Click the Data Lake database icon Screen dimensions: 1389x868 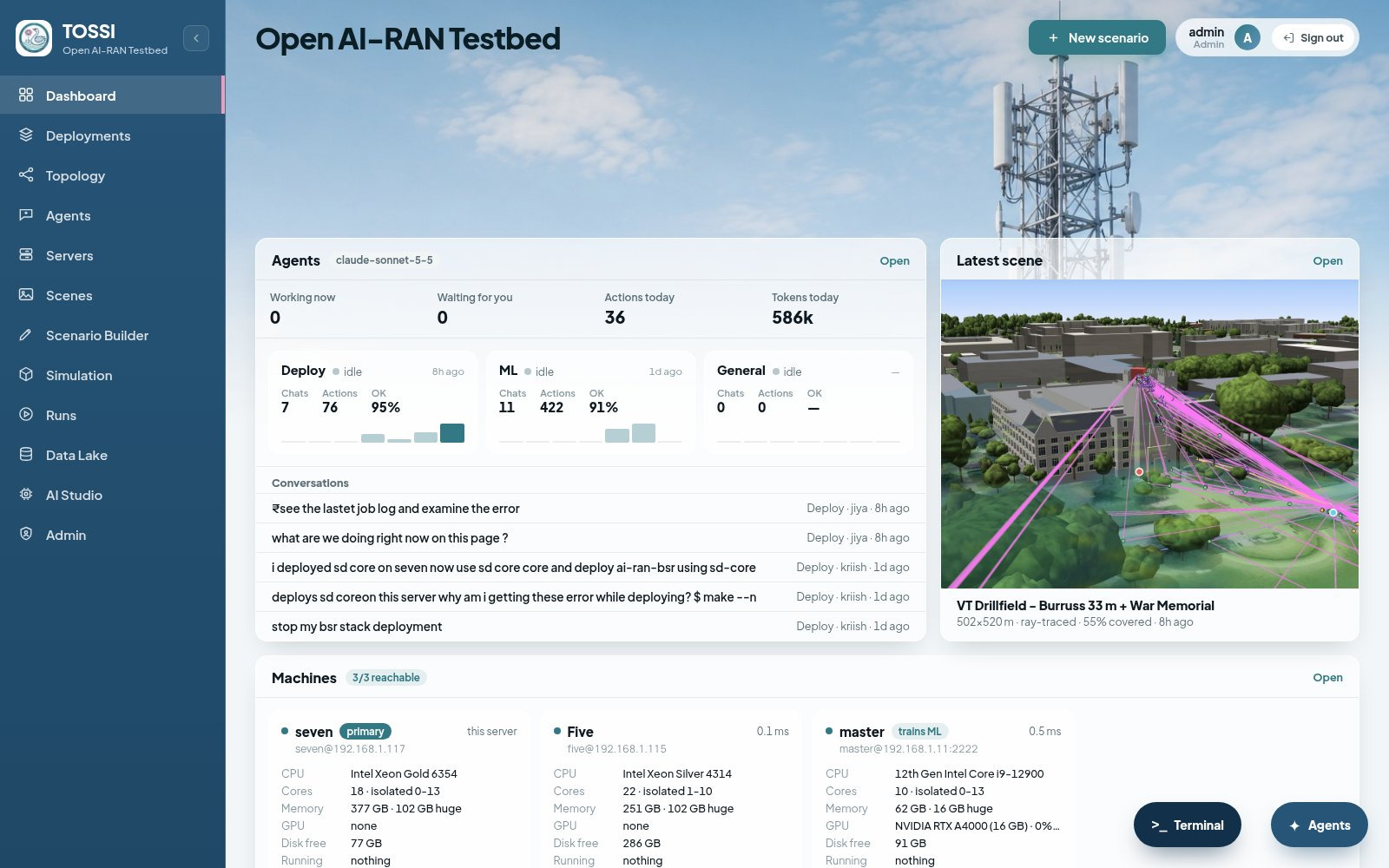(x=26, y=454)
